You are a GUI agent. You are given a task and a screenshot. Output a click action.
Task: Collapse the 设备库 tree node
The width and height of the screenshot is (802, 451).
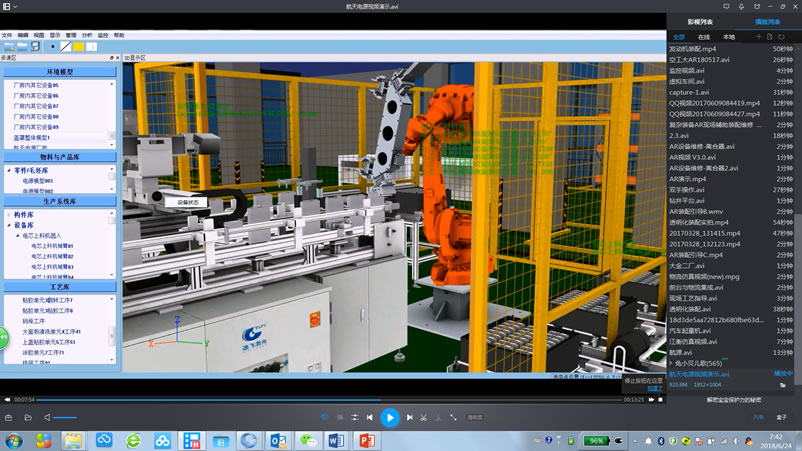[x=11, y=225]
